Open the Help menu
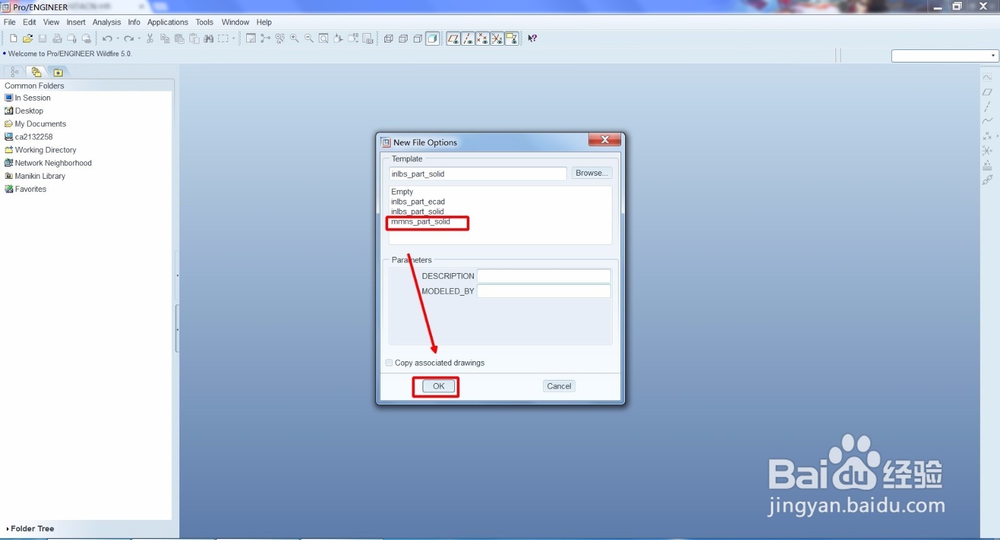Viewport: 1000px width, 540px height. (x=264, y=22)
